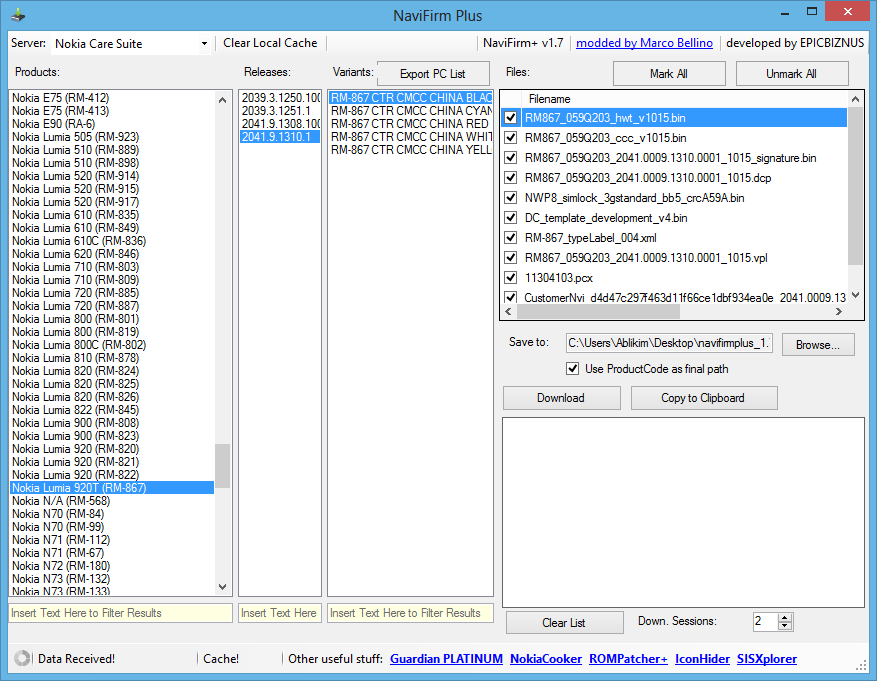Open the SISXplorer link
Image resolution: width=877 pixels, height=681 pixels.
click(767, 659)
